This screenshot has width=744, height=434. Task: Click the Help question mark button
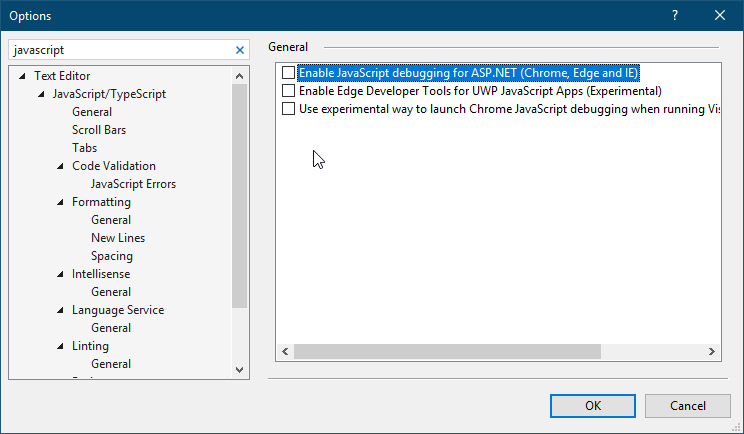click(675, 15)
